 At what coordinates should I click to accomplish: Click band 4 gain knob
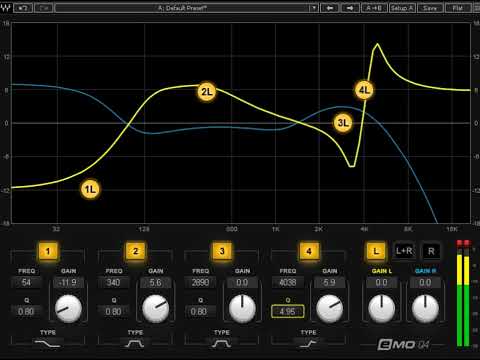click(330, 309)
